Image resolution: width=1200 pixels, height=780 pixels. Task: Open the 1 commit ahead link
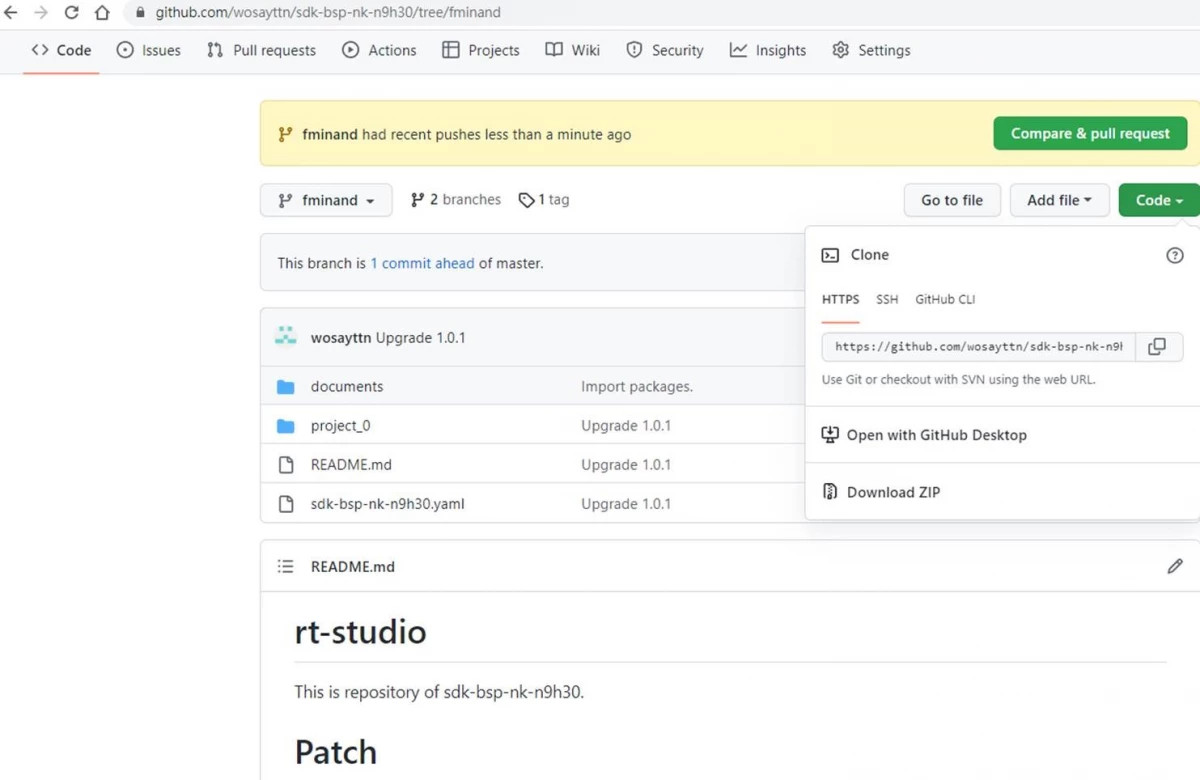pos(422,263)
